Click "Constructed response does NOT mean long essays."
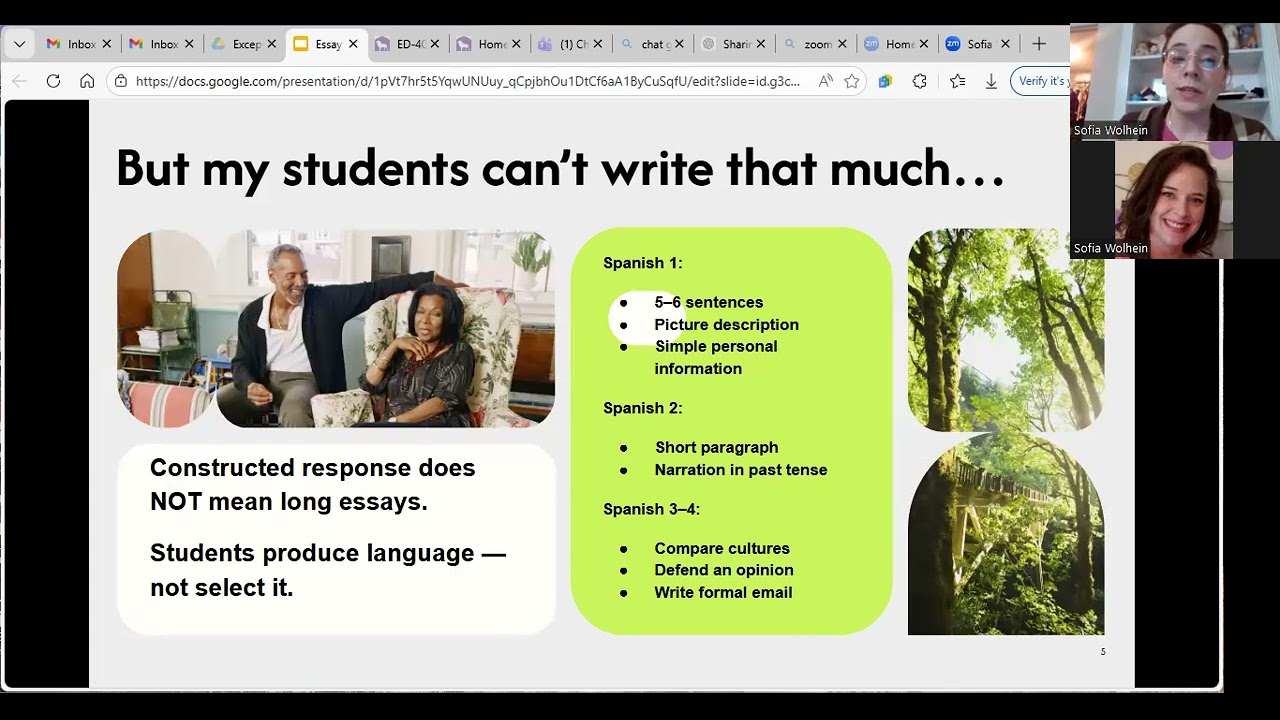1280x720 pixels. (313, 485)
